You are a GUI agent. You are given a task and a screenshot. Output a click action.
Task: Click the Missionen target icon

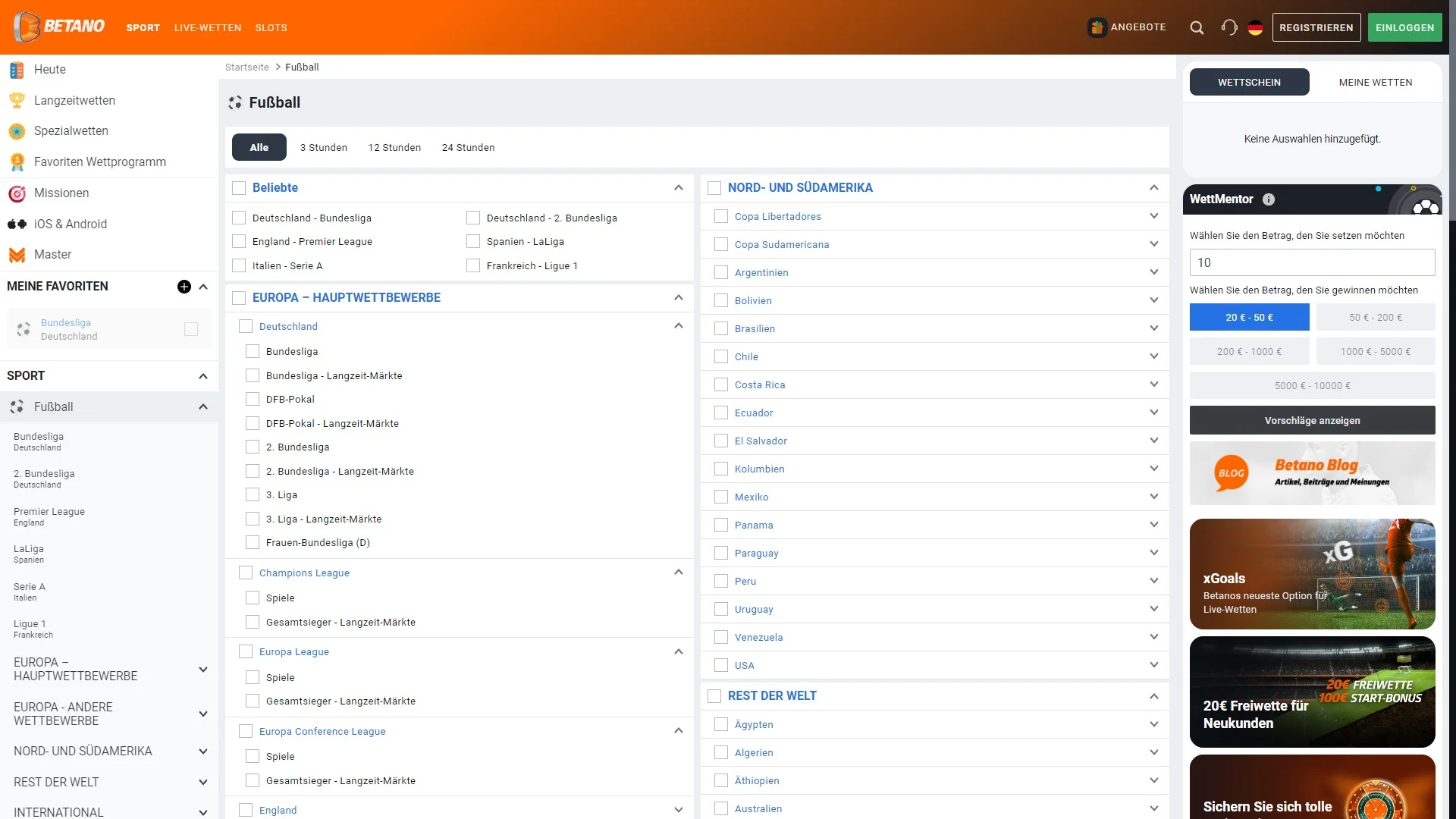[17, 193]
